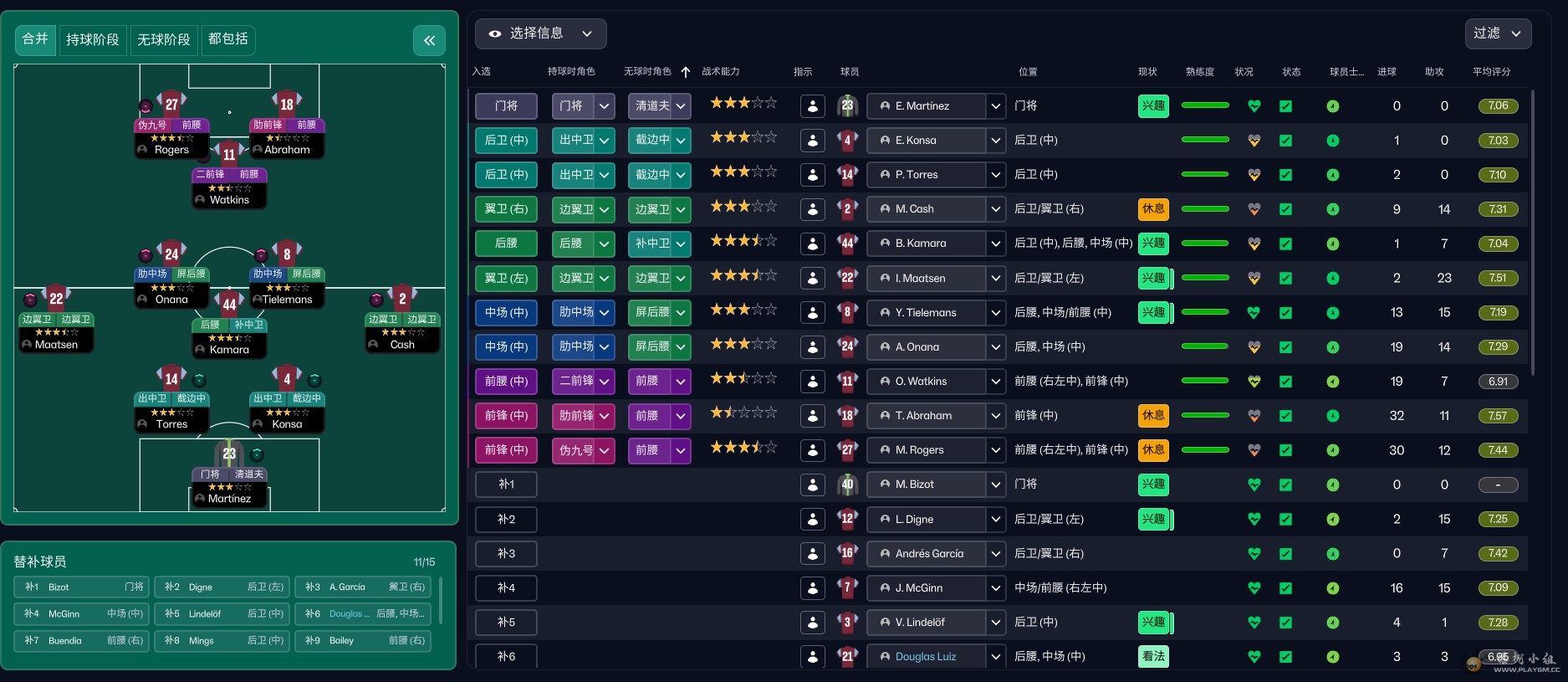
Task: Click the sort arrow next to 无球时角色 column header
Action: click(x=686, y=72)
